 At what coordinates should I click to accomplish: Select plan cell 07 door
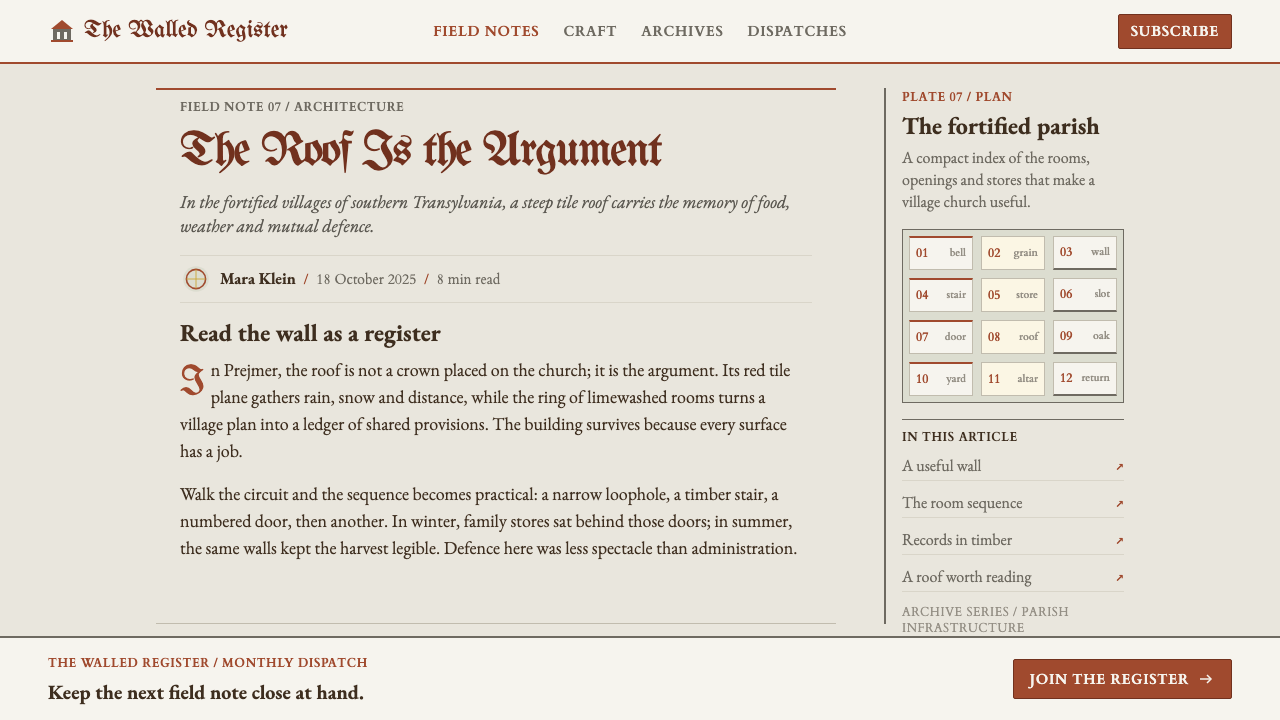[x=941, y=337]
